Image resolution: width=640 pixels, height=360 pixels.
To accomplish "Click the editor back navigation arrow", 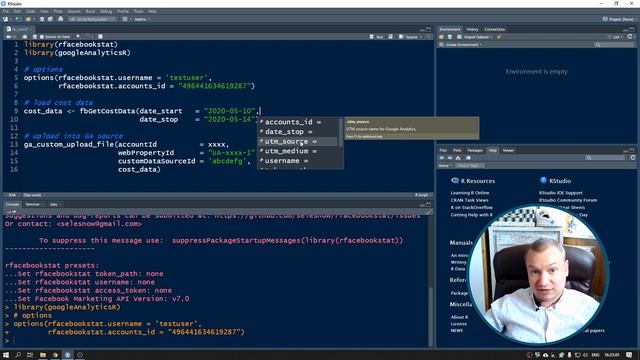I will click(x=9, y=37).
